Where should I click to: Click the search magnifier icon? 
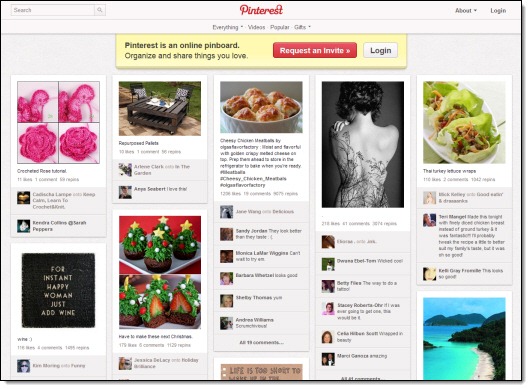pyautogui.click(x=100, y=10)
